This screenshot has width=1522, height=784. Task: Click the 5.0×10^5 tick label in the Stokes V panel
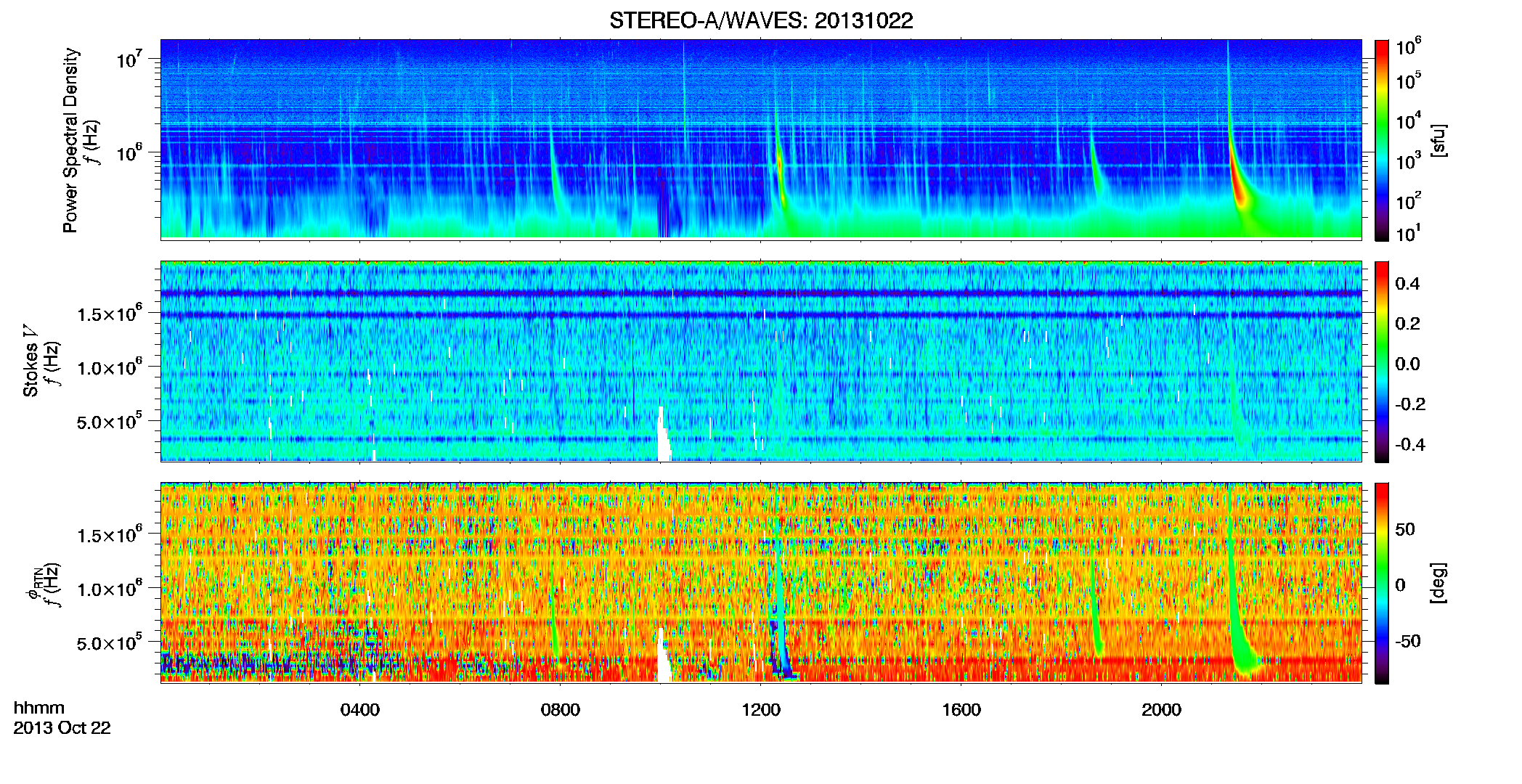[x=110, y=421]
